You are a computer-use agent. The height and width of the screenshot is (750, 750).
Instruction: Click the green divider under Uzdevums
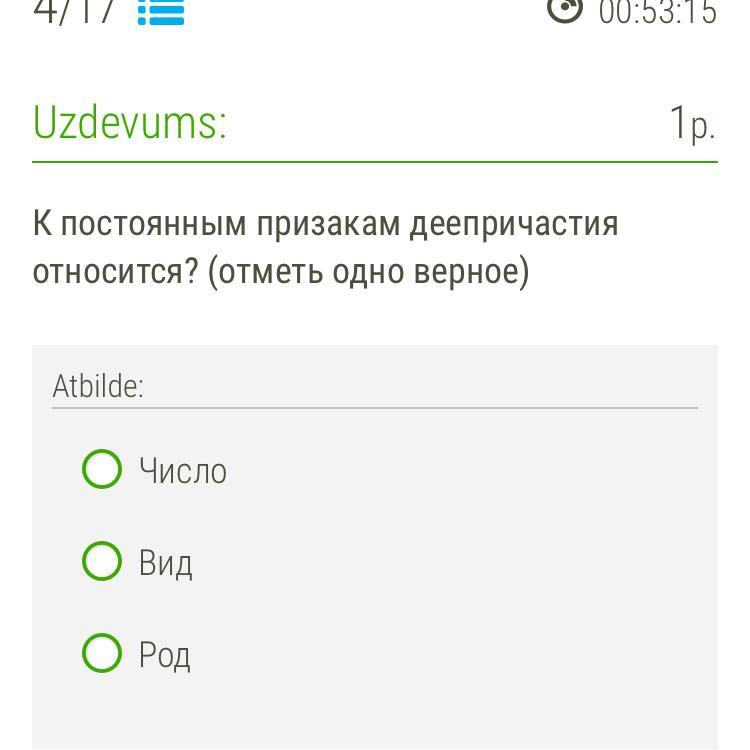pos(375,162)
